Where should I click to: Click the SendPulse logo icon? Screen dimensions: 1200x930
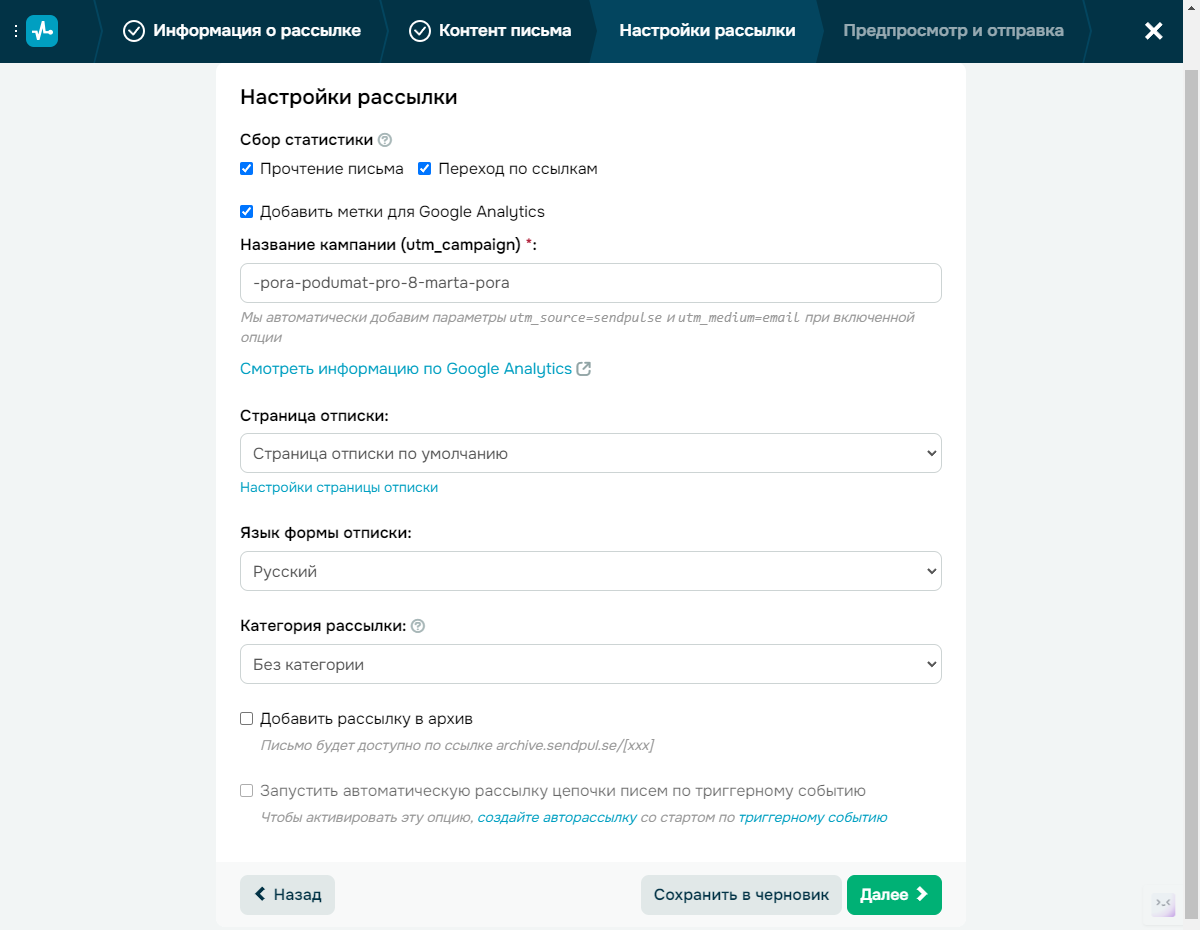pyautogui.click(x=42, y=31)
